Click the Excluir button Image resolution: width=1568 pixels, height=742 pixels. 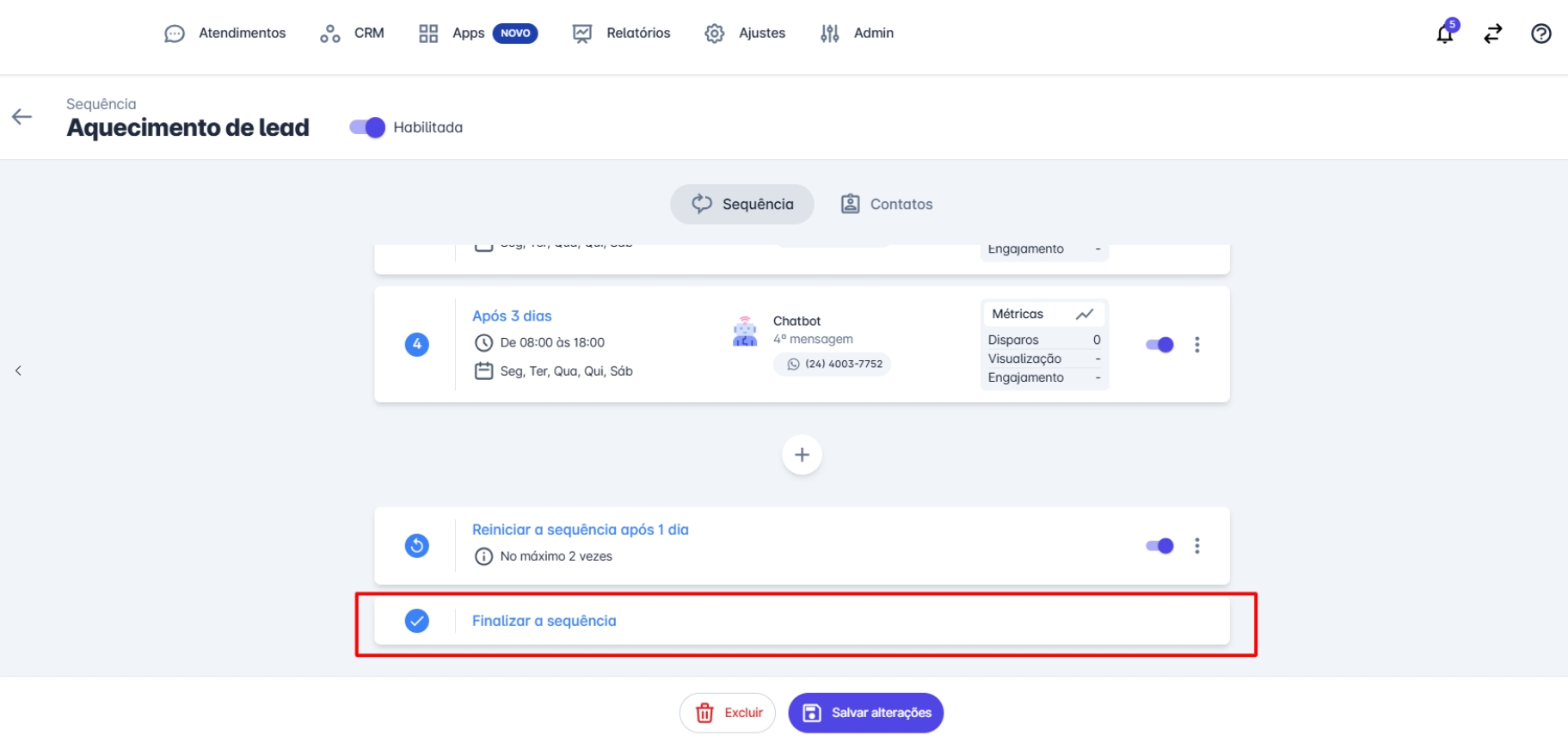pyautogui.click(x=728, y=713)
